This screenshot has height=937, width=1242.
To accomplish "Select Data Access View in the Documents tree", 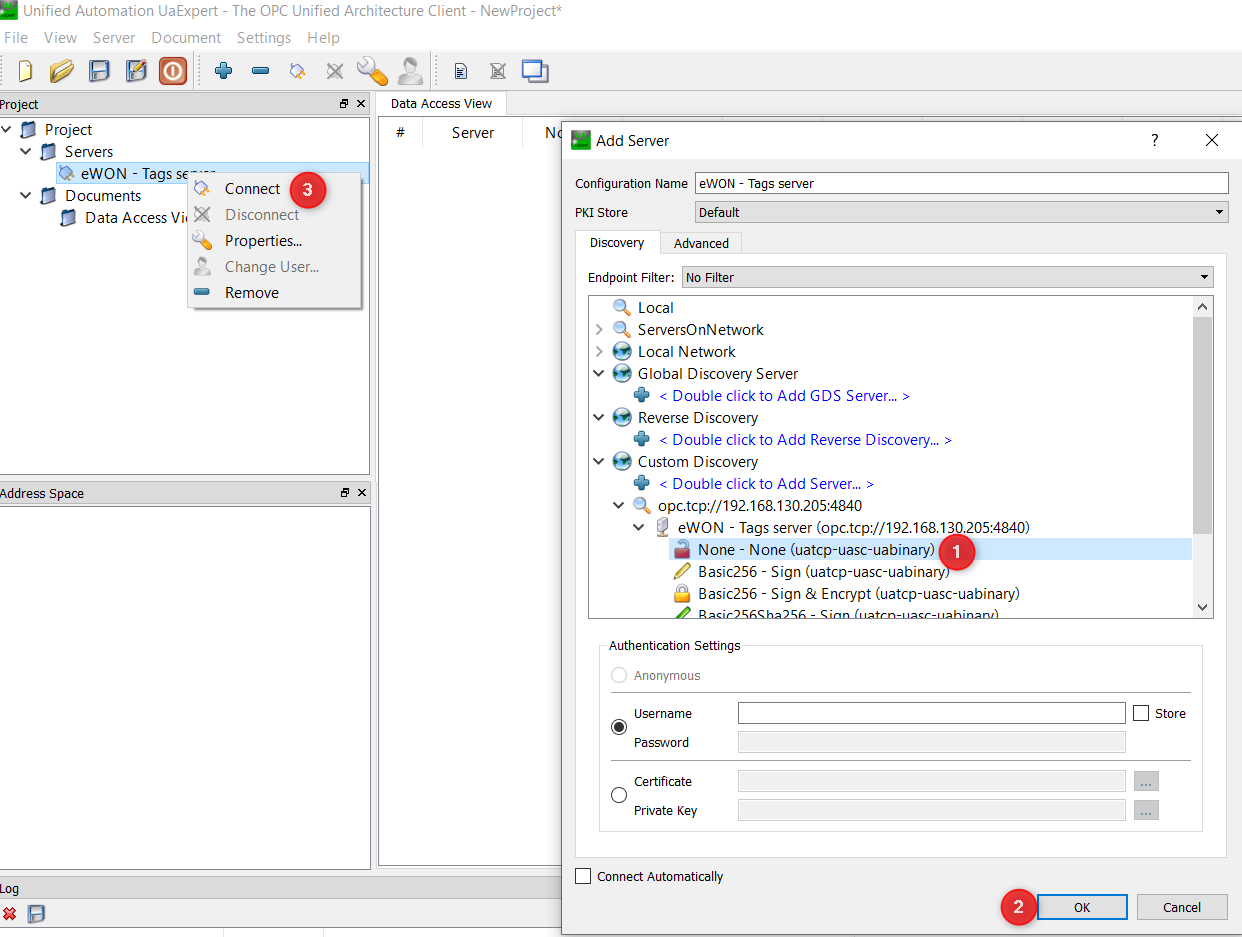I will point(136,218).
